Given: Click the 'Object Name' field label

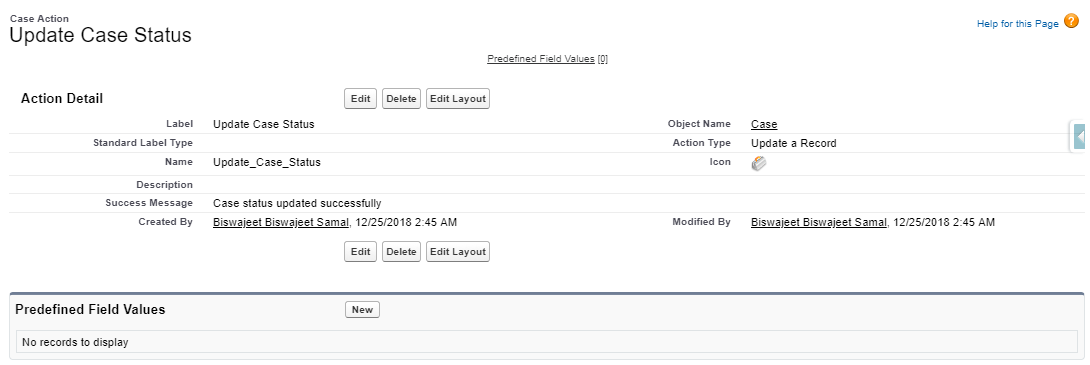Looking at the screenshot, I should coord(699,124).
